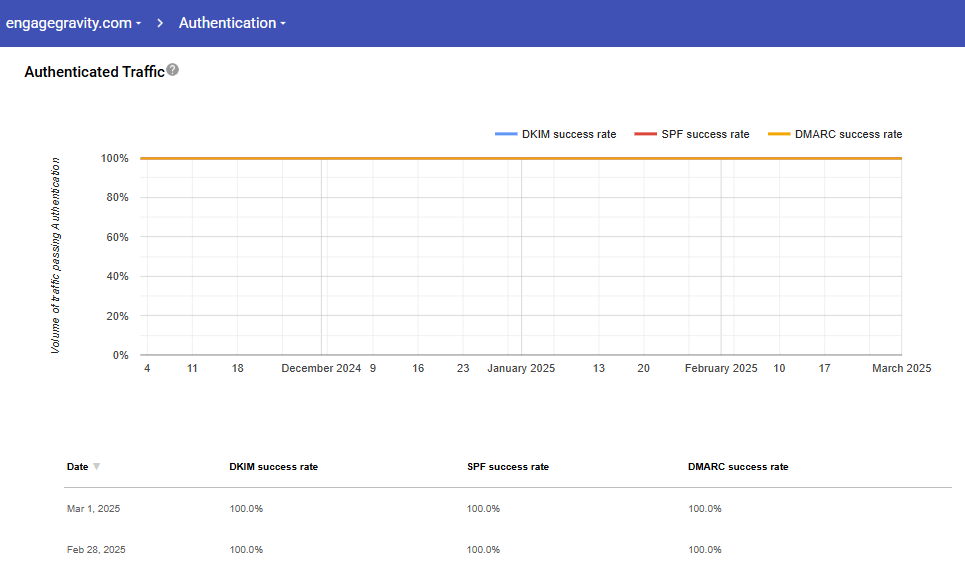Select the DMARC success rate legend label
Image resolution: width=965 pixels, height=562 pixels.
(848, 134)
